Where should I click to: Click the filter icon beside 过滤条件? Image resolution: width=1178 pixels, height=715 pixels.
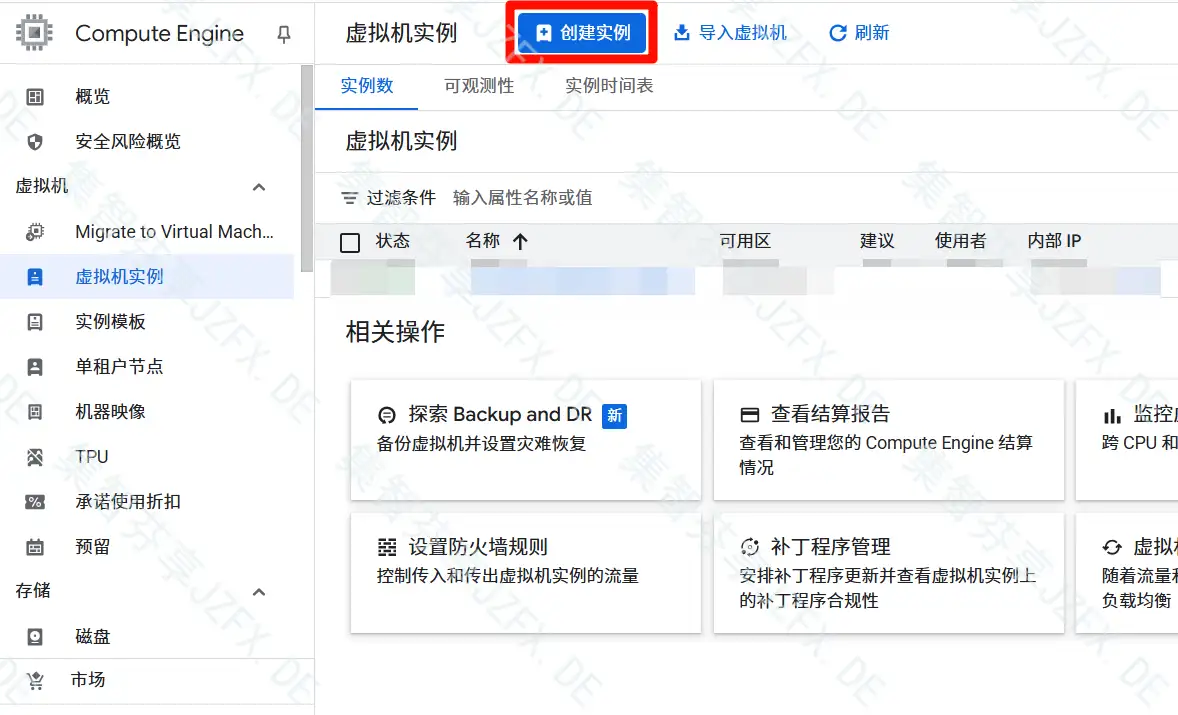pos(349,198)
